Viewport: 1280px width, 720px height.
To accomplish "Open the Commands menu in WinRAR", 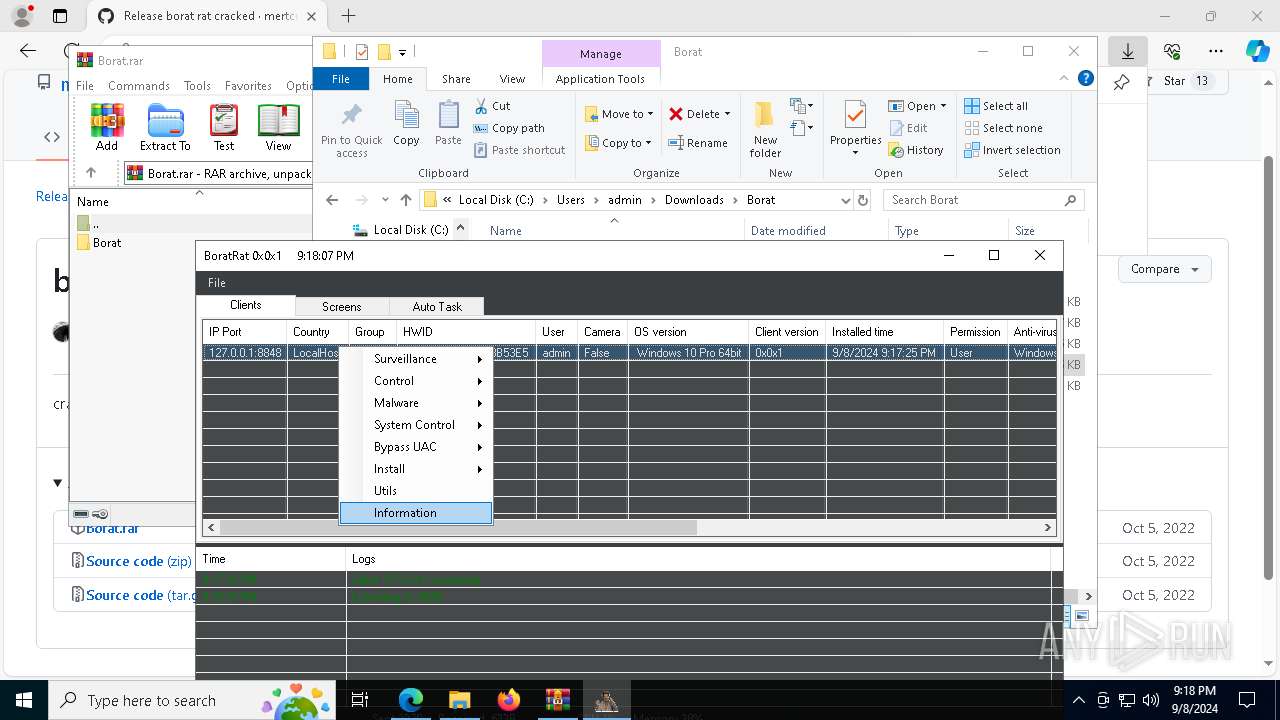I will (139, 86).
